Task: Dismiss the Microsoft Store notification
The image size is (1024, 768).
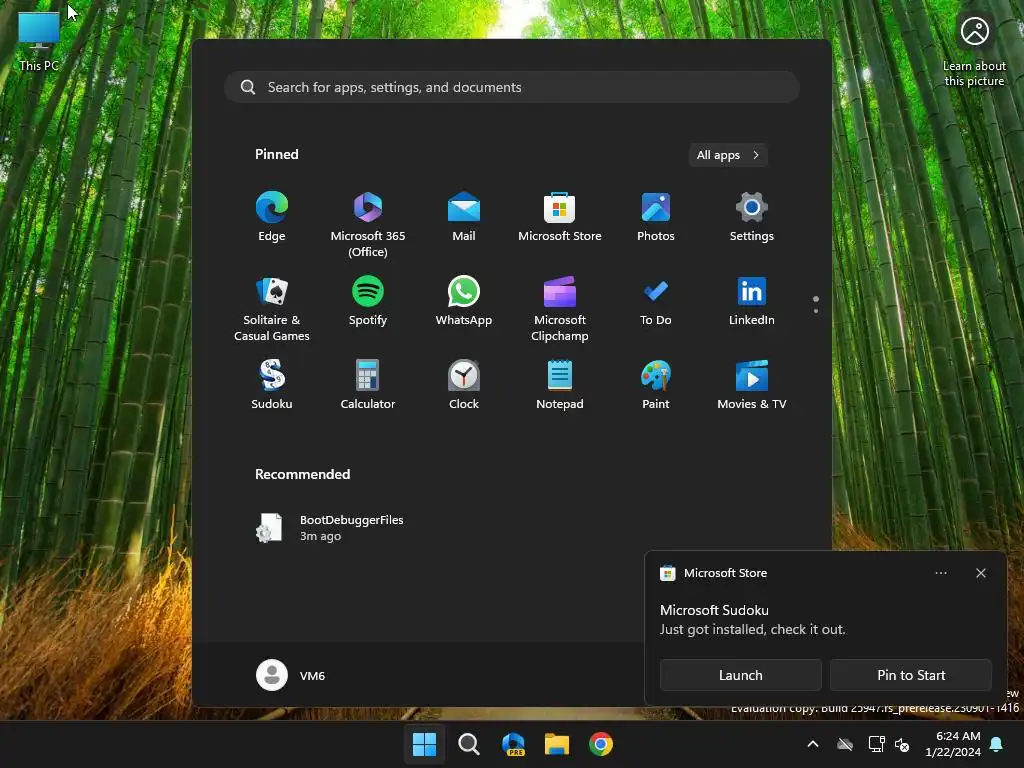Action: click(x=981, y=573)
